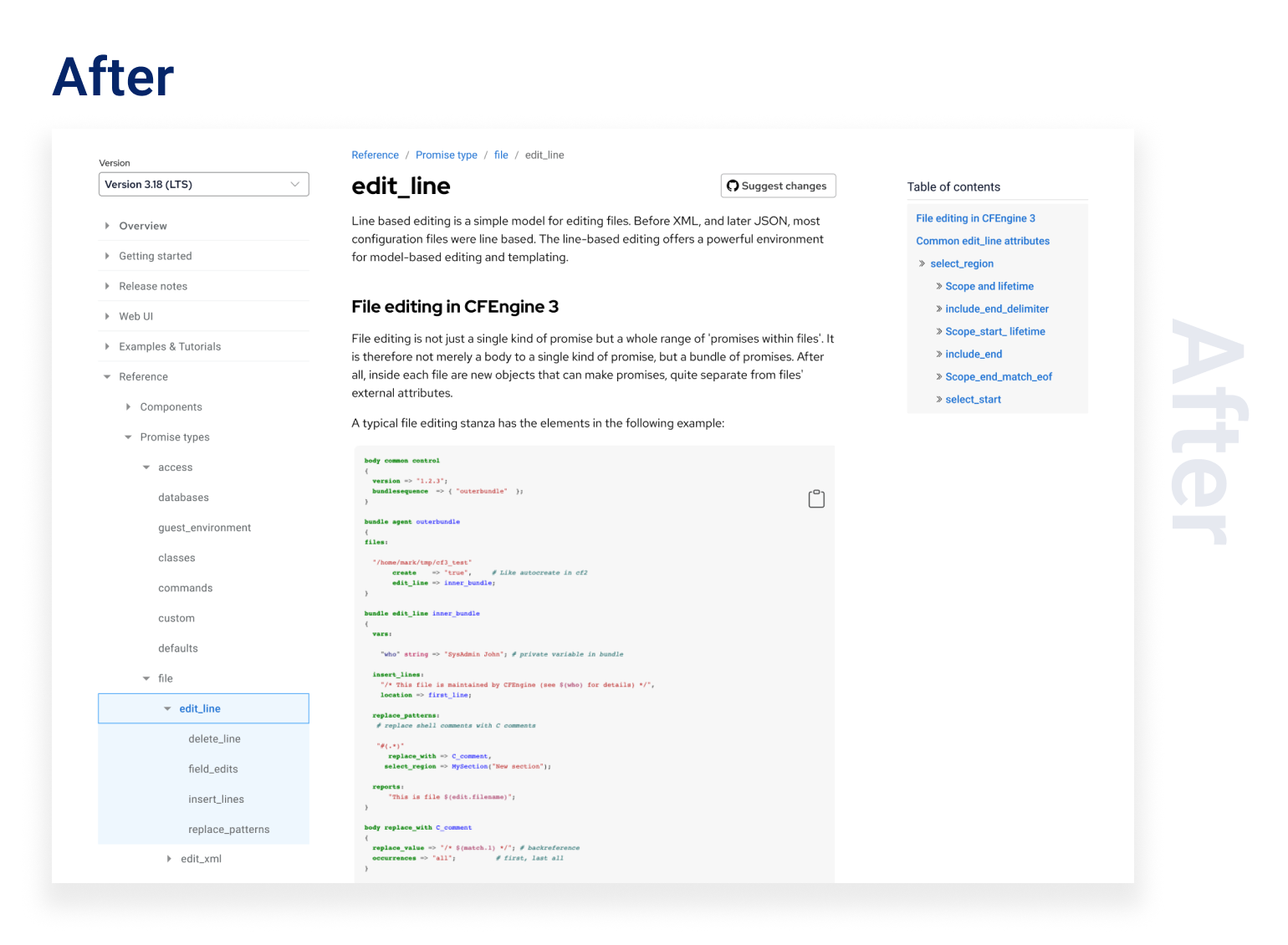Click file breadcrumb link
Viewport: 1288px width, 945px height.
(501, 155)
